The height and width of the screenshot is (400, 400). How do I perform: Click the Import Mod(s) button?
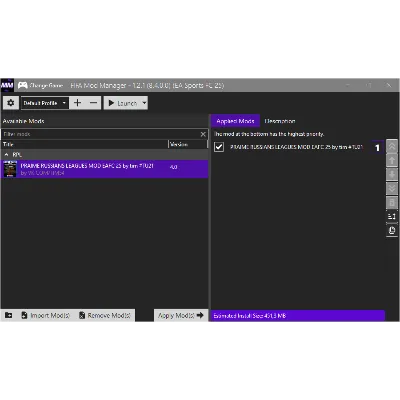pos(45,315)
